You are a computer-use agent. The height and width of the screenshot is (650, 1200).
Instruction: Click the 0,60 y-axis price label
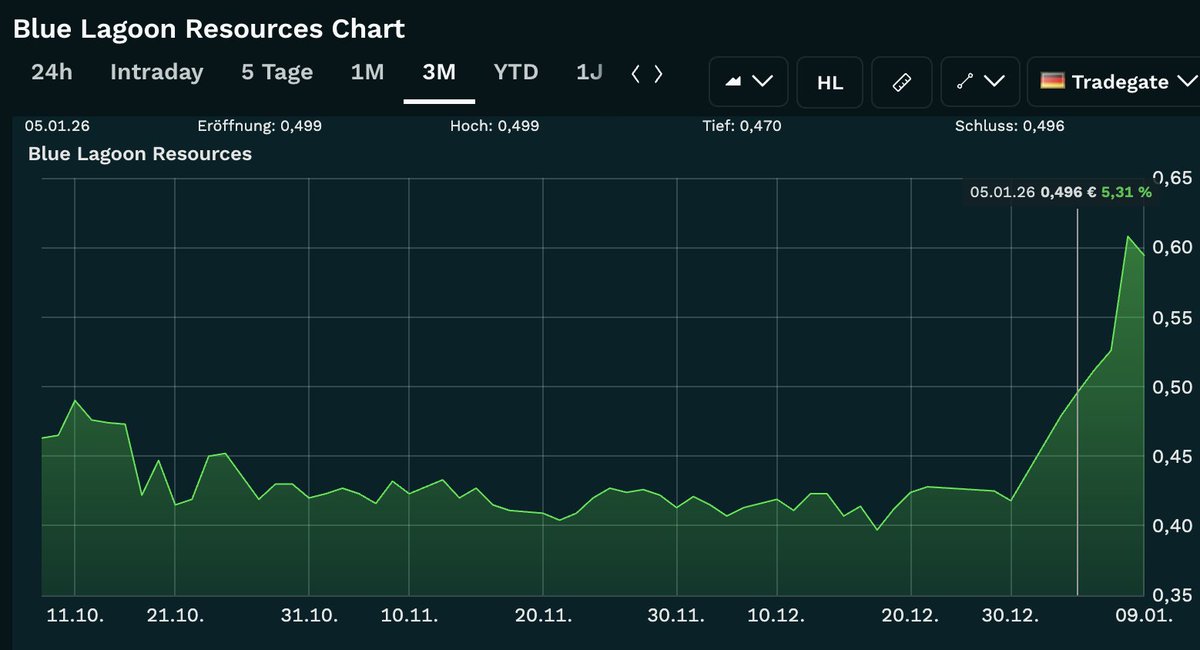click(x=1172, y=247)
